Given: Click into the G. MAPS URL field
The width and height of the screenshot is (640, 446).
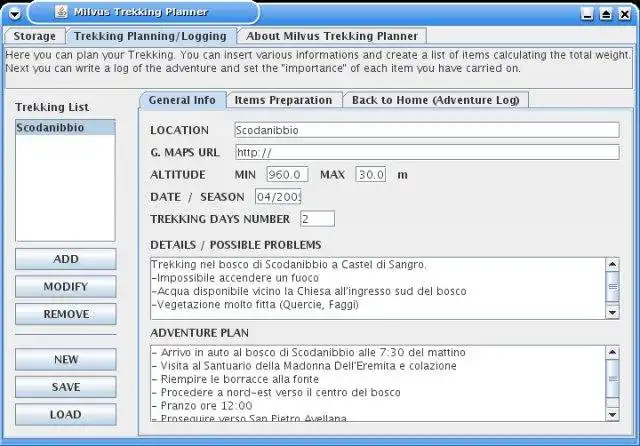Looking at the screenshot, I should [x=427, y=152].
